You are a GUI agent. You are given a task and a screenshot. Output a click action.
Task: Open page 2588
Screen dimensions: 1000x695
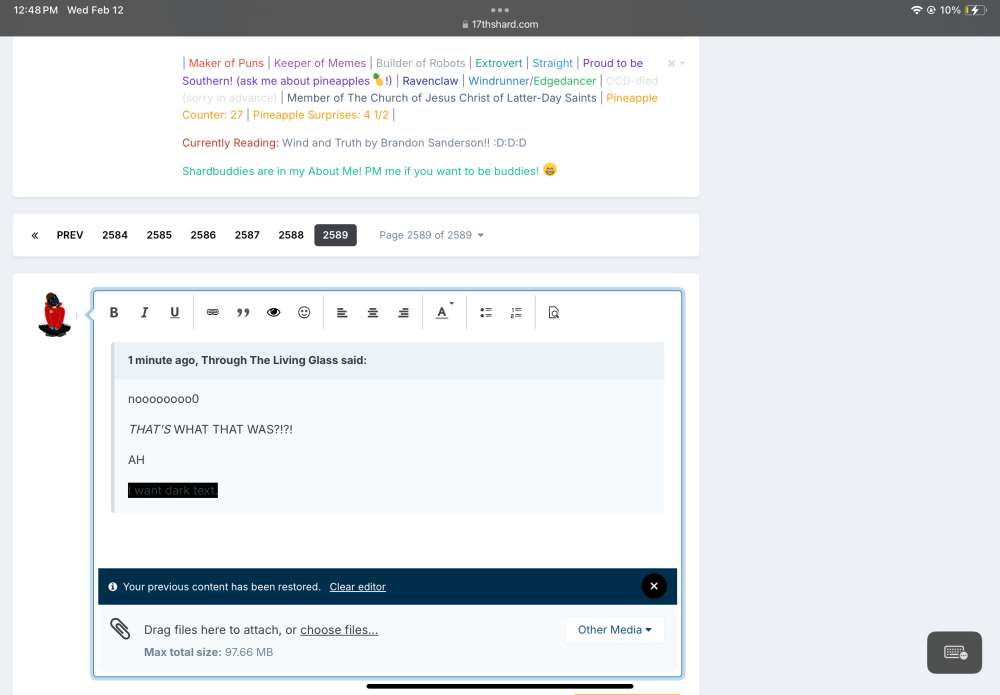pyautogui.click(x=291, y=235)
